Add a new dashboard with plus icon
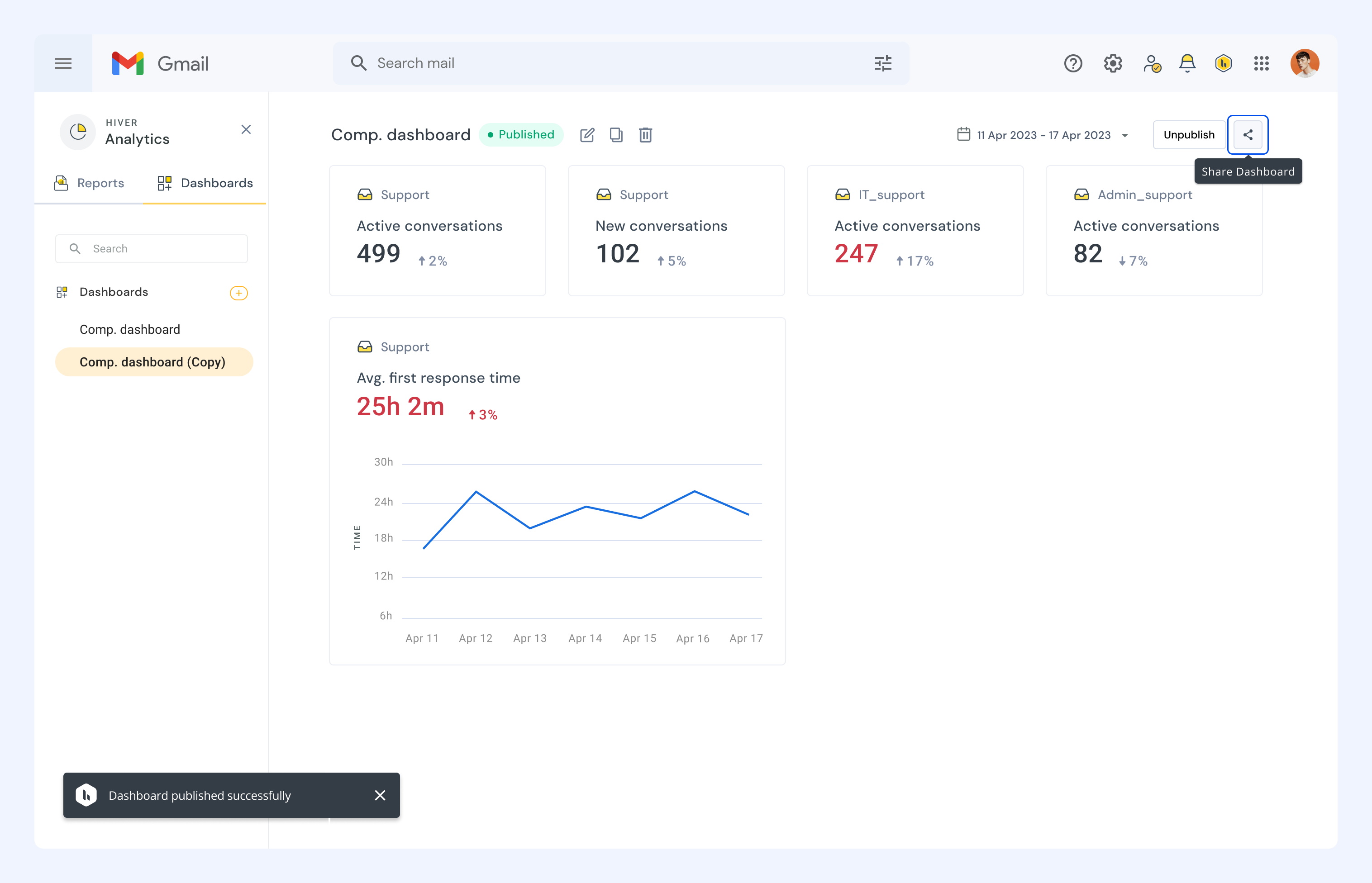Viewport: 1372px width, 883px height. coord(238,293)
